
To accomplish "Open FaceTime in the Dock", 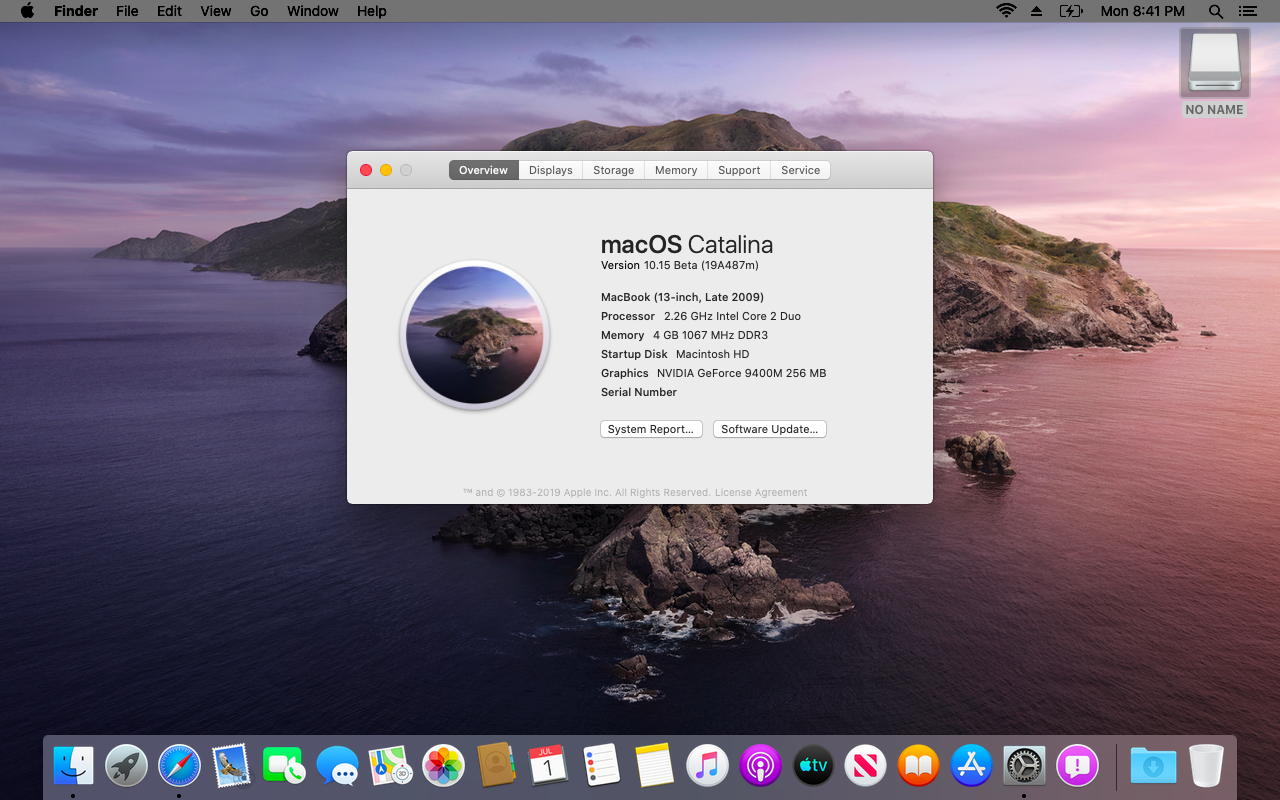I will click(285, 766).
